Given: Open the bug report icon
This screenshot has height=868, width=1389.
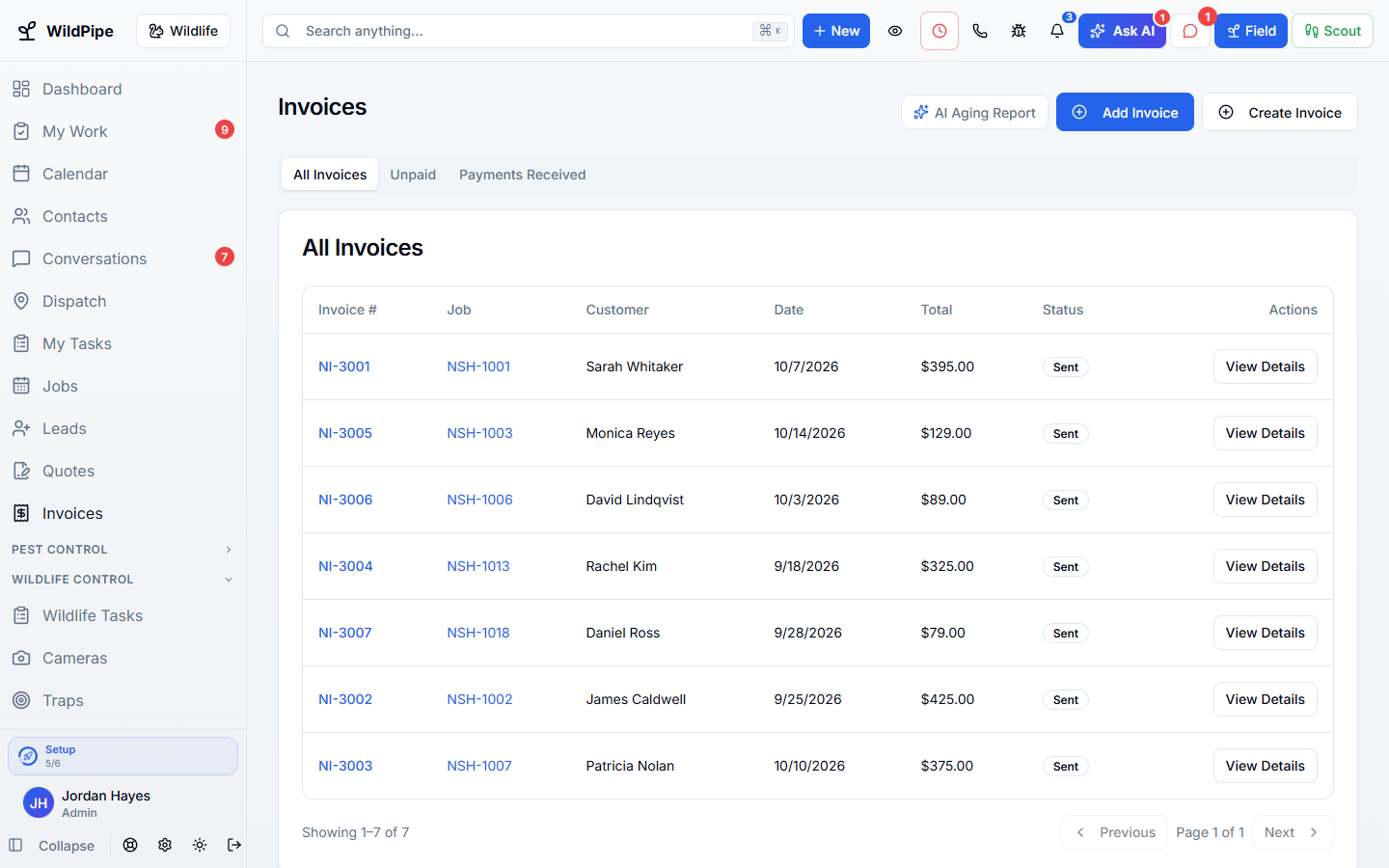Looking at the screenshot, I should pyautogui.click(x=1019, y=31).
